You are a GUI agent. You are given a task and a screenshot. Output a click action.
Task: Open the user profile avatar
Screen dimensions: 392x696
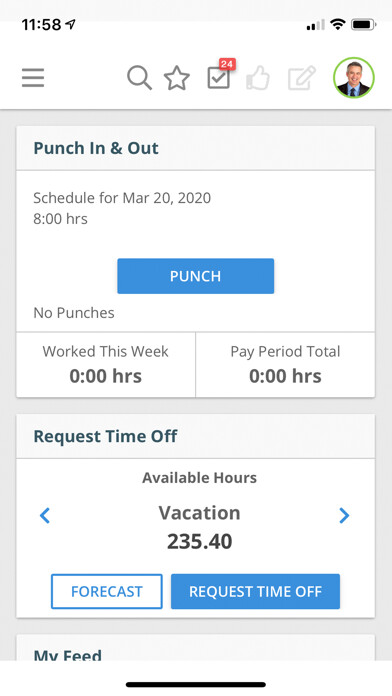click(354, 78)
